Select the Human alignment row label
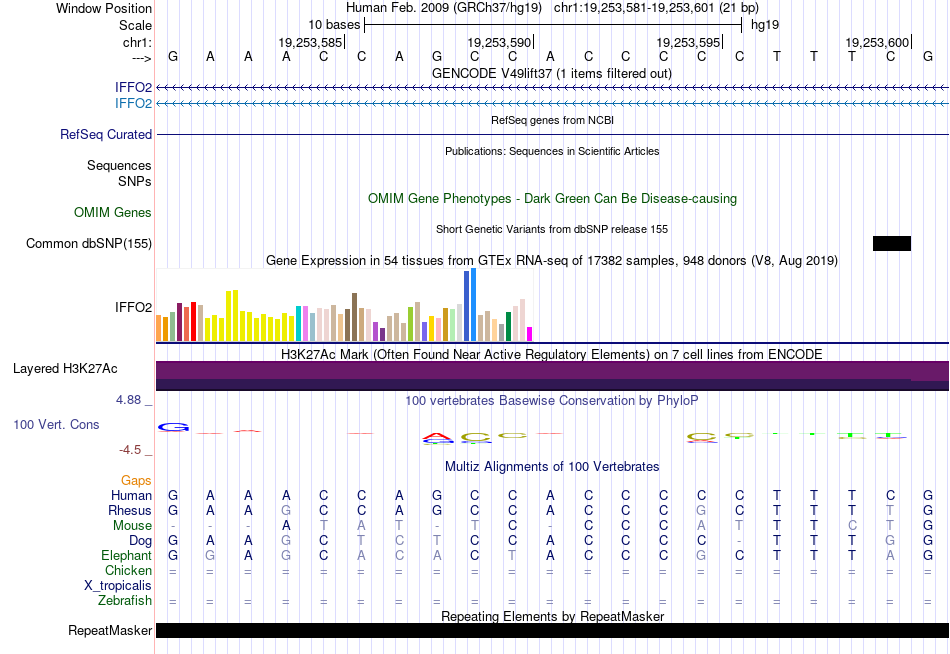This screenshot has width=950, height=654. 131,496
